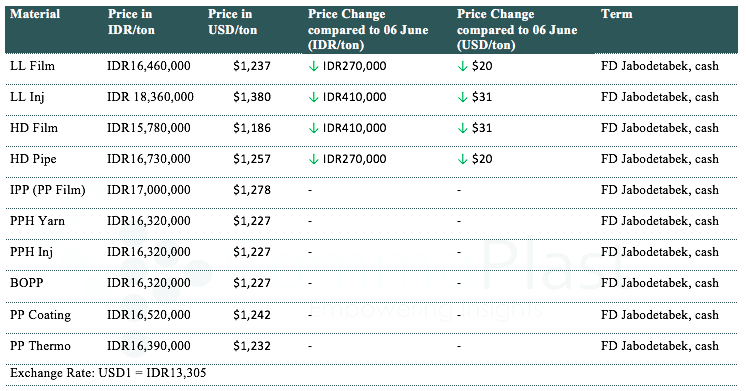Select the Price in IDR/ton column header
The height and width of the screenshot is (391, 746).
pos(131,22)
